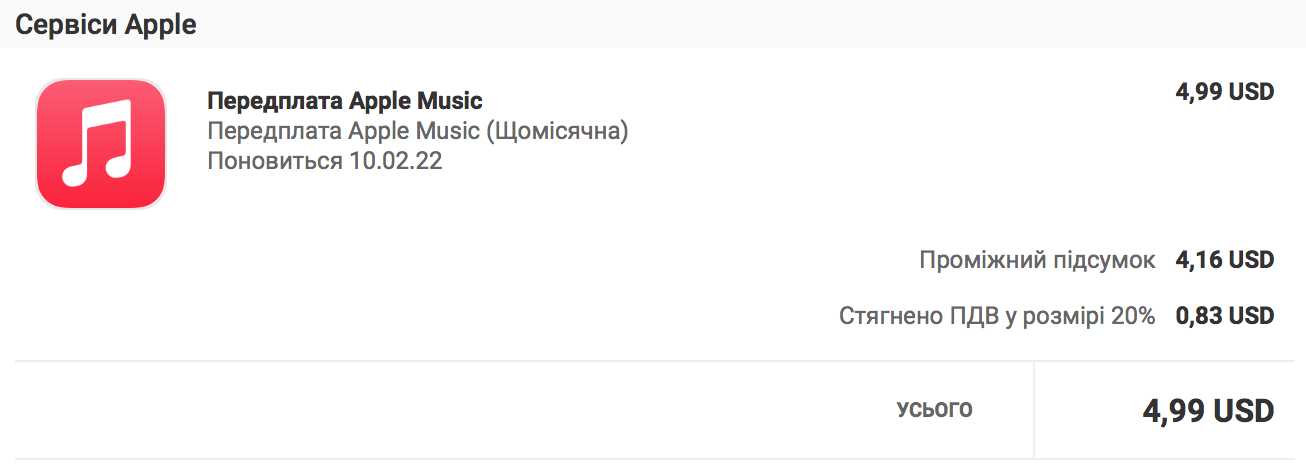This screenshot has width=1306, height=466.
Task: Click the 'Проміжний підсумок' subtotal label
Action: 1037,261
